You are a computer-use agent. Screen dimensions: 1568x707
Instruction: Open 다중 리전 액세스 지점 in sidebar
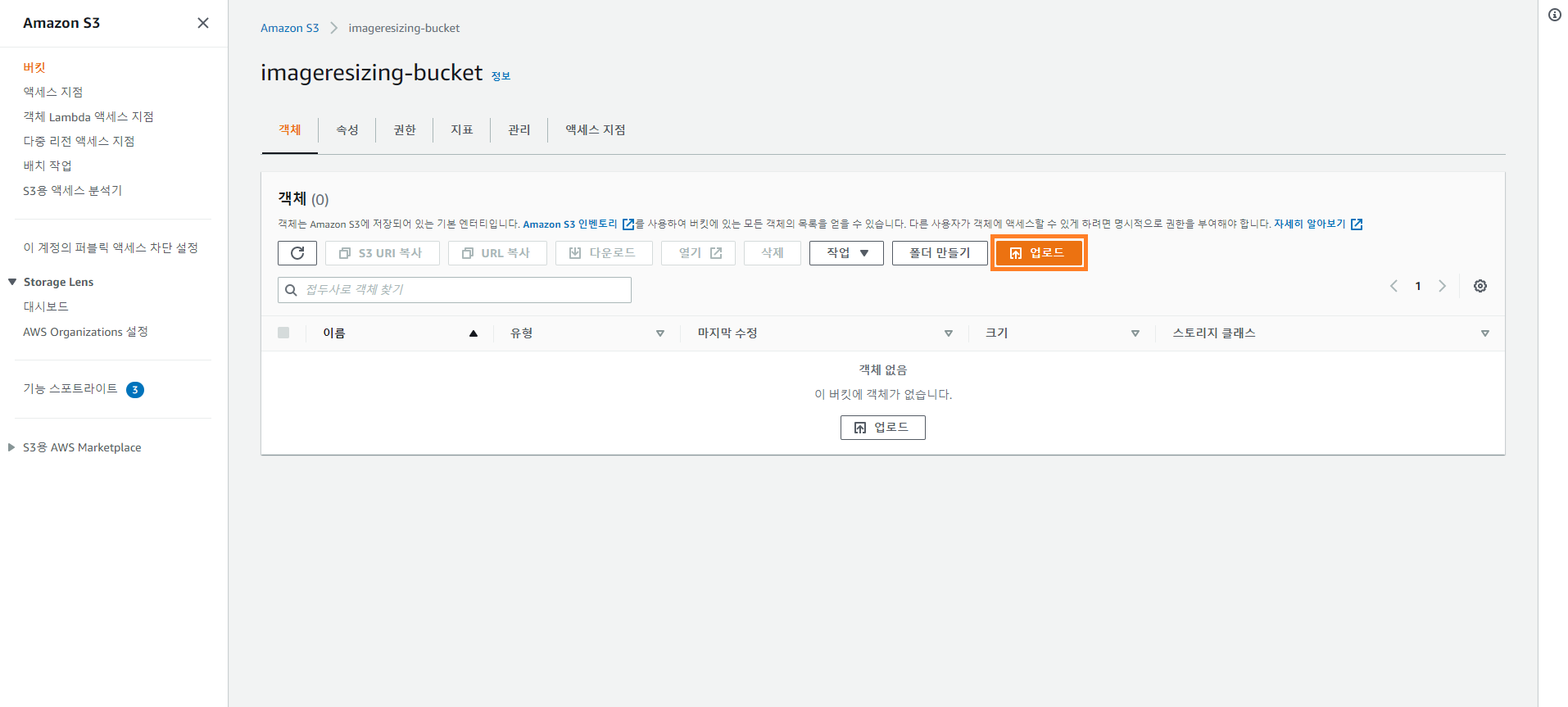79,141
